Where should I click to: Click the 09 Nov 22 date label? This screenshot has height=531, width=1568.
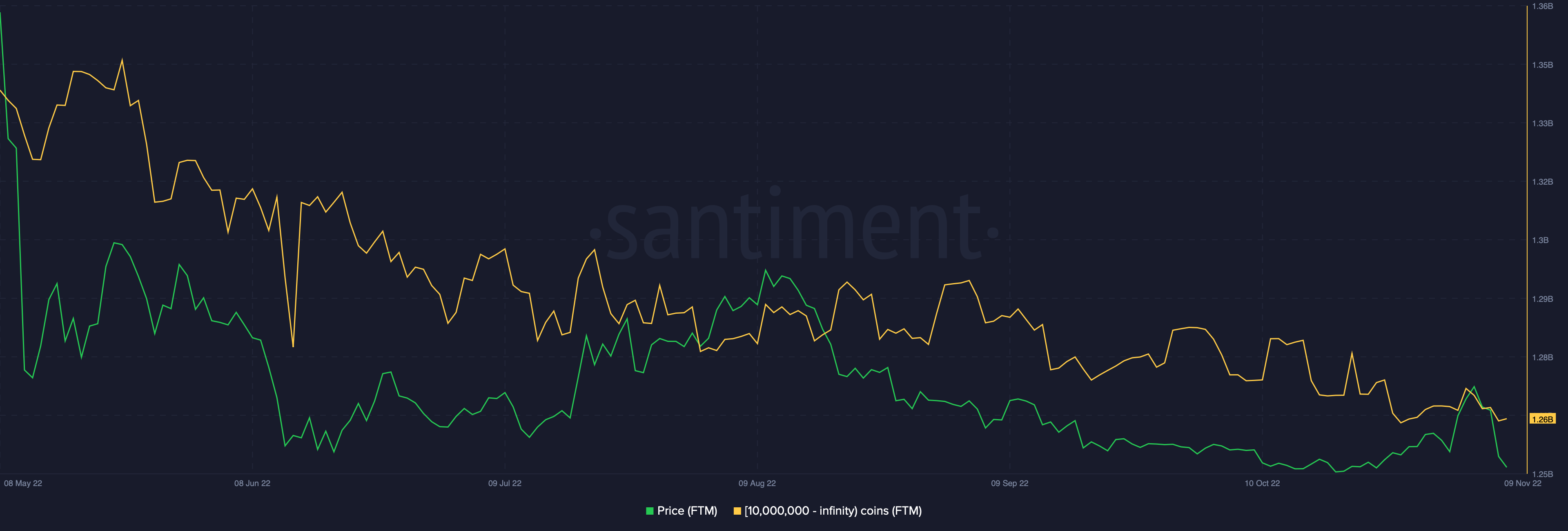click(1522, 484)
